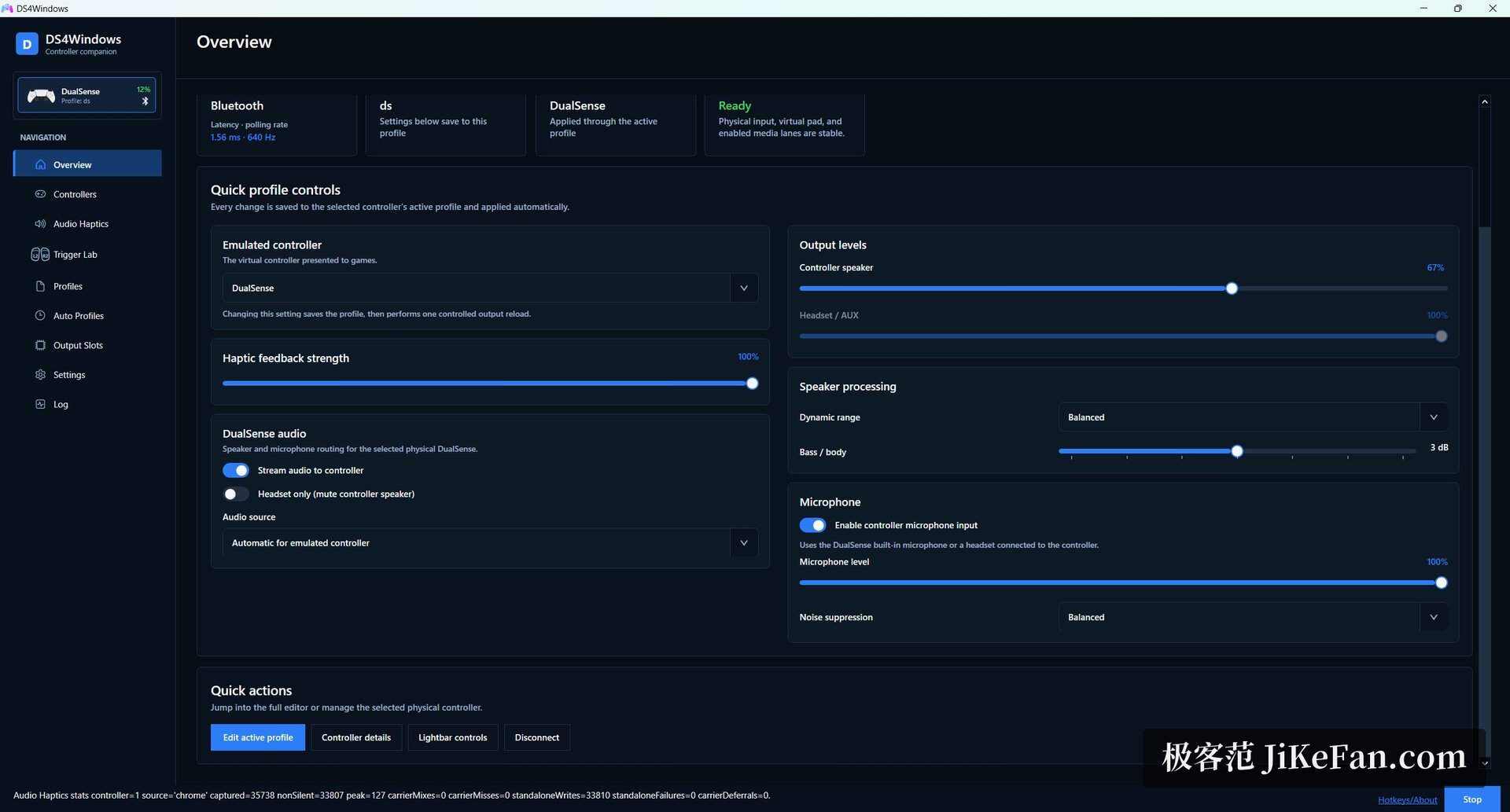This screenshot has width=1510, height=812.
Task: Disconnect the physical controller
Action: click(x=537, y=737)
